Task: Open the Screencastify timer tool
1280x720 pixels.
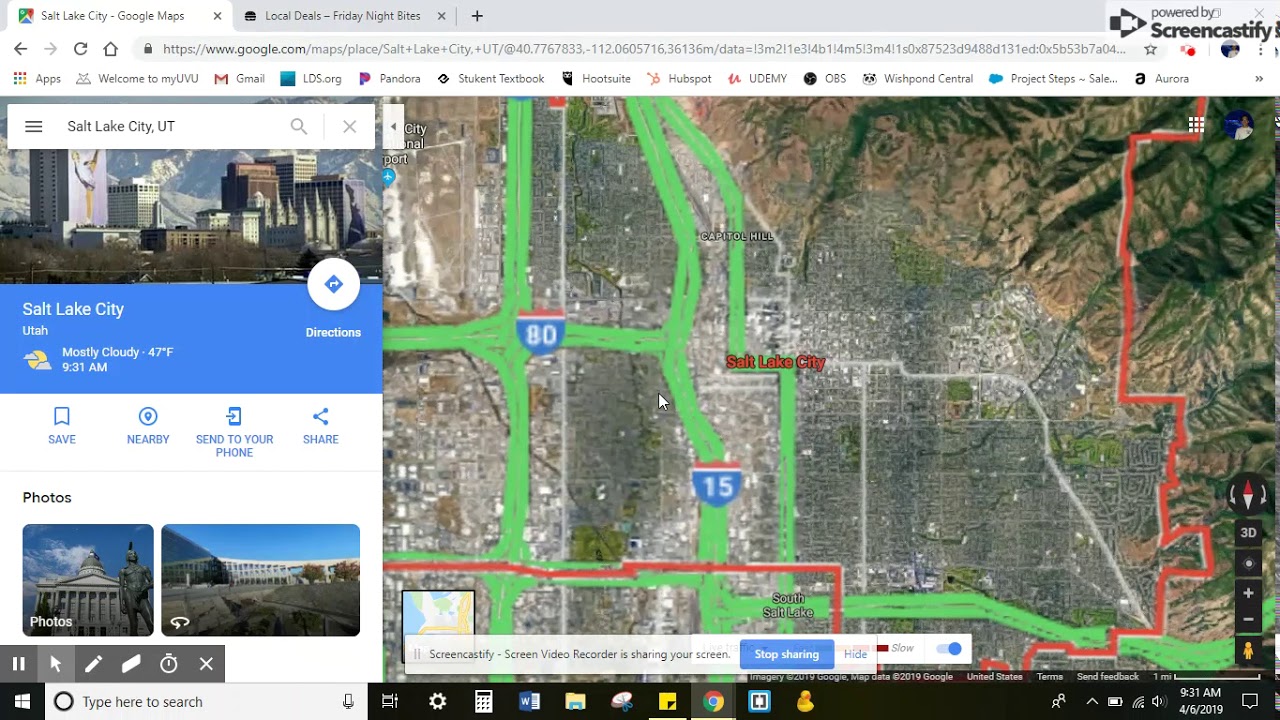Action: 169,664
